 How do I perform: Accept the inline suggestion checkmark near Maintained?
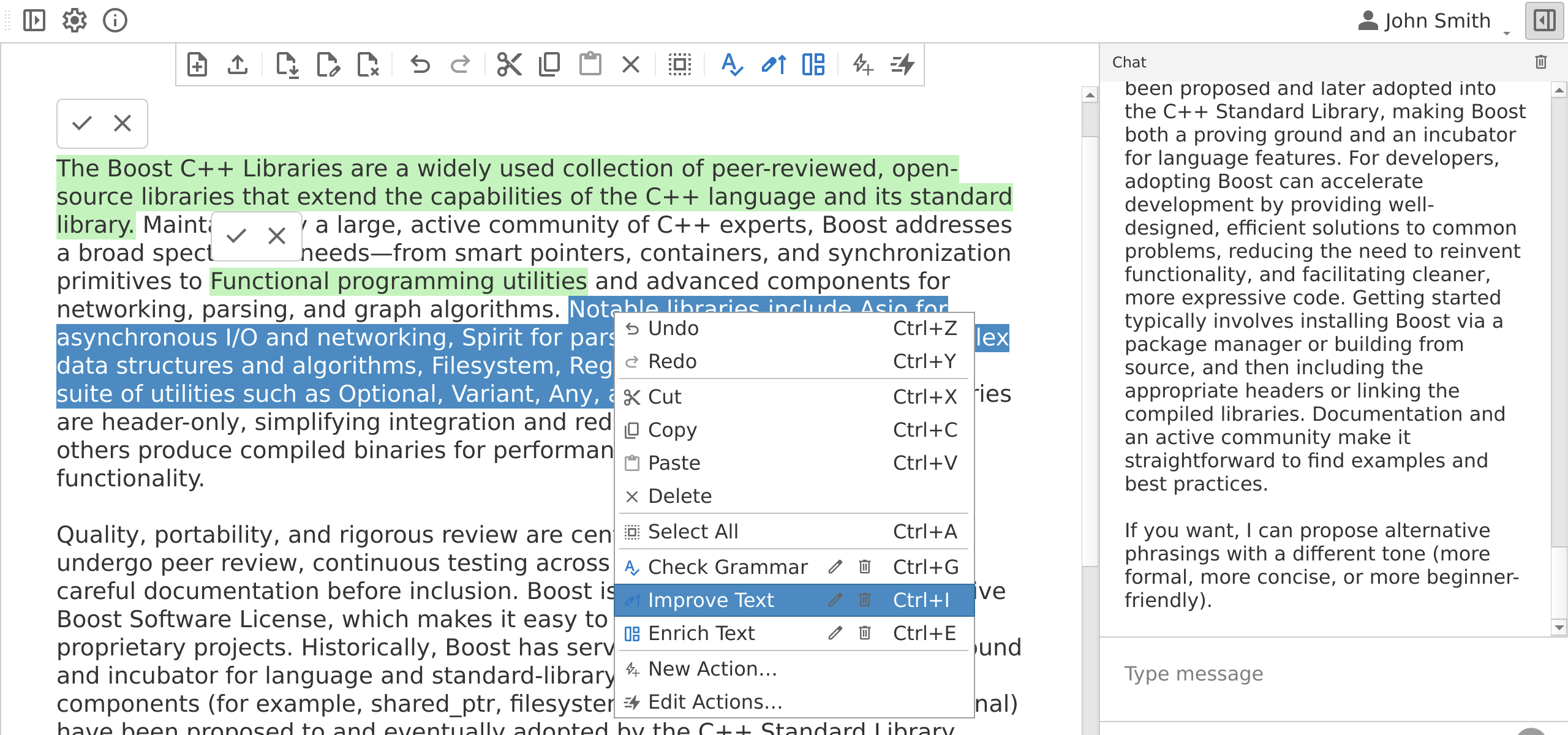236,236
